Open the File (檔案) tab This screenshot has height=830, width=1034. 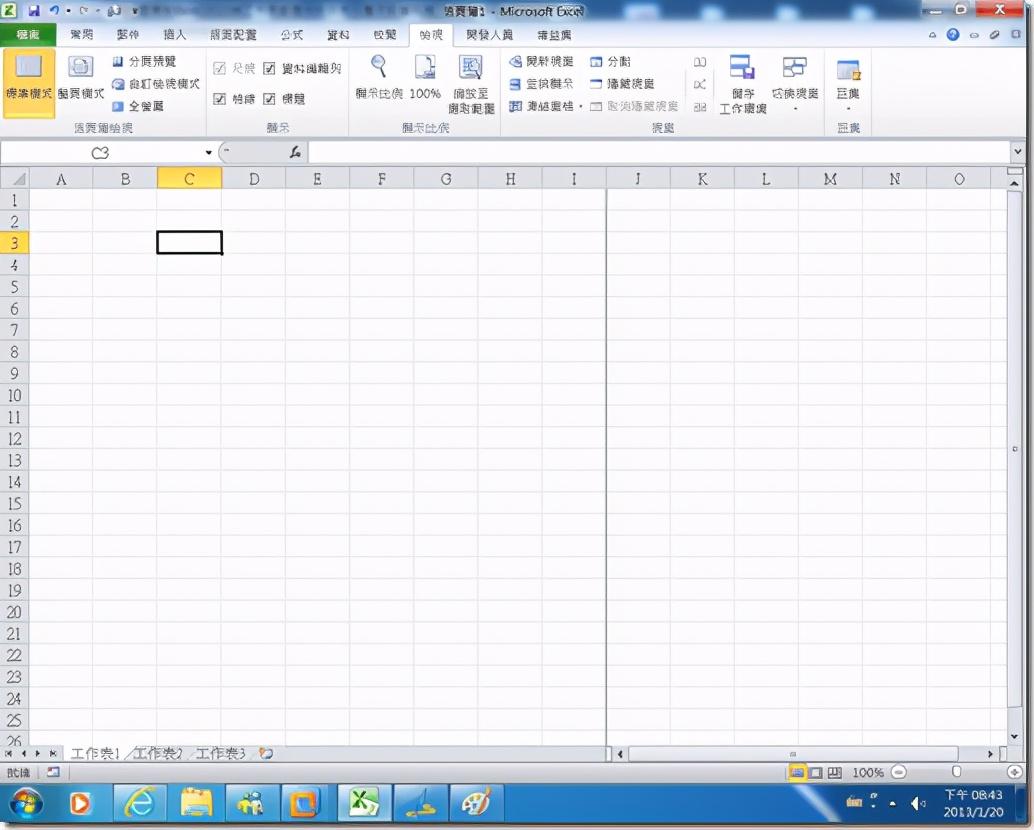click(x=28, y=34)
